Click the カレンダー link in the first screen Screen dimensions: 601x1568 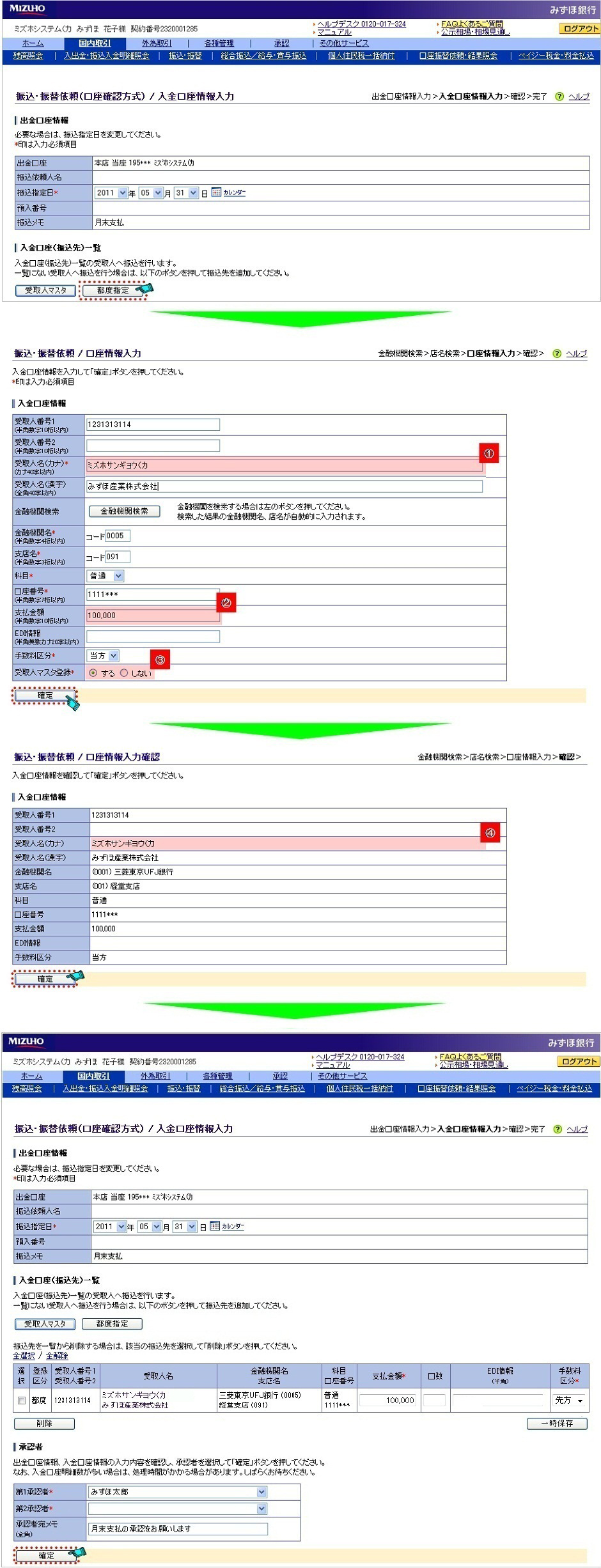[234, 192]
